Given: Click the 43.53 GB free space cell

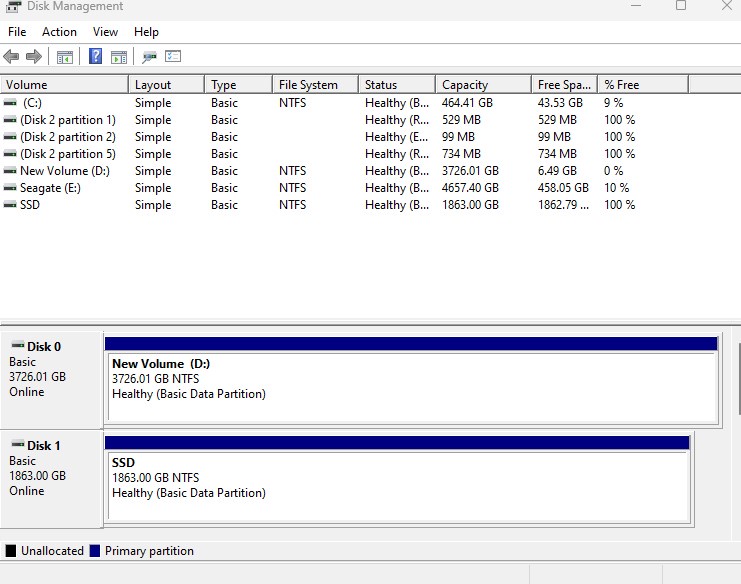Looking at the screenshot, I should 560,103.
